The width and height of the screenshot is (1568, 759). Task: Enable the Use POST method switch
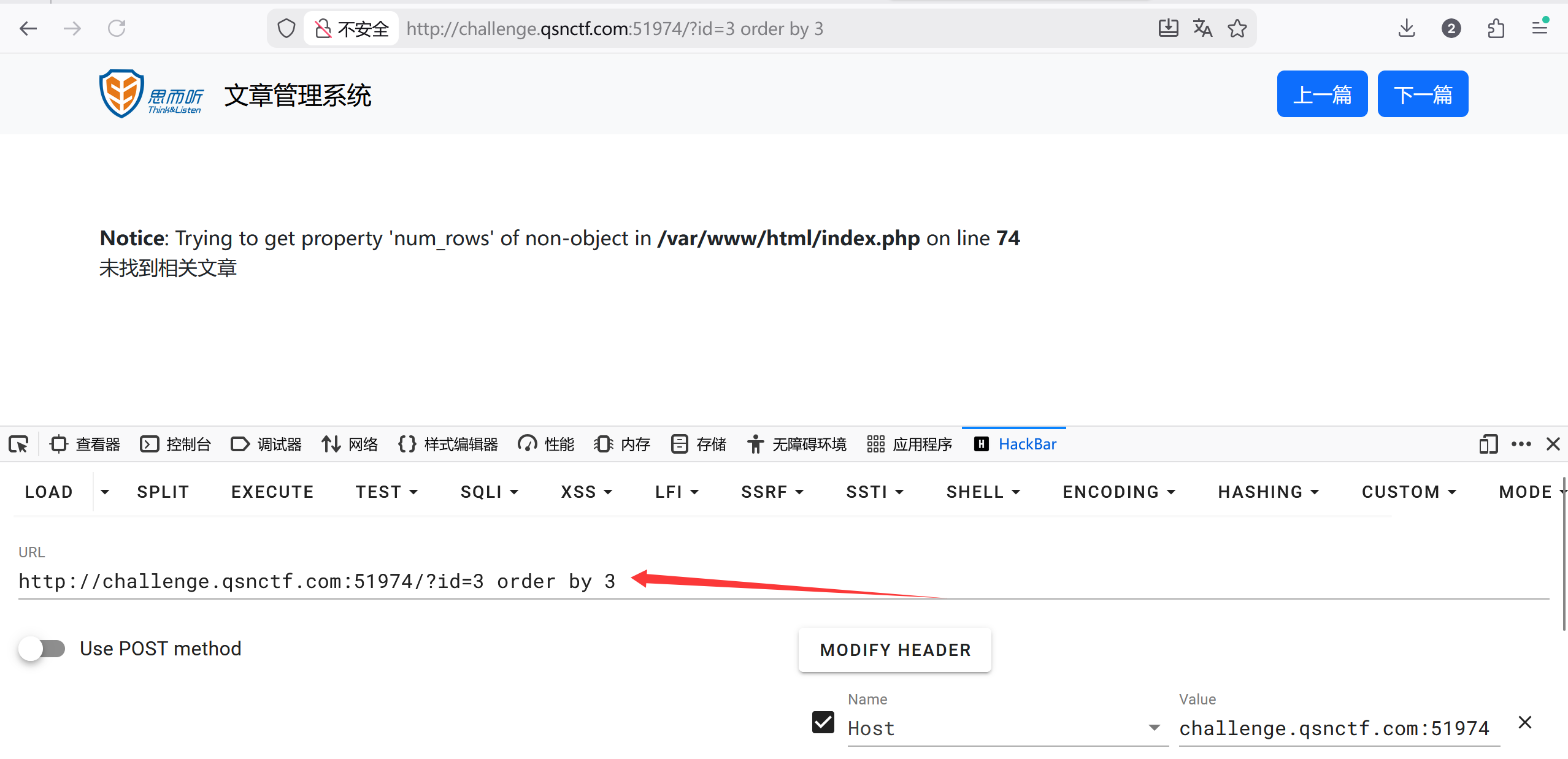42,649
